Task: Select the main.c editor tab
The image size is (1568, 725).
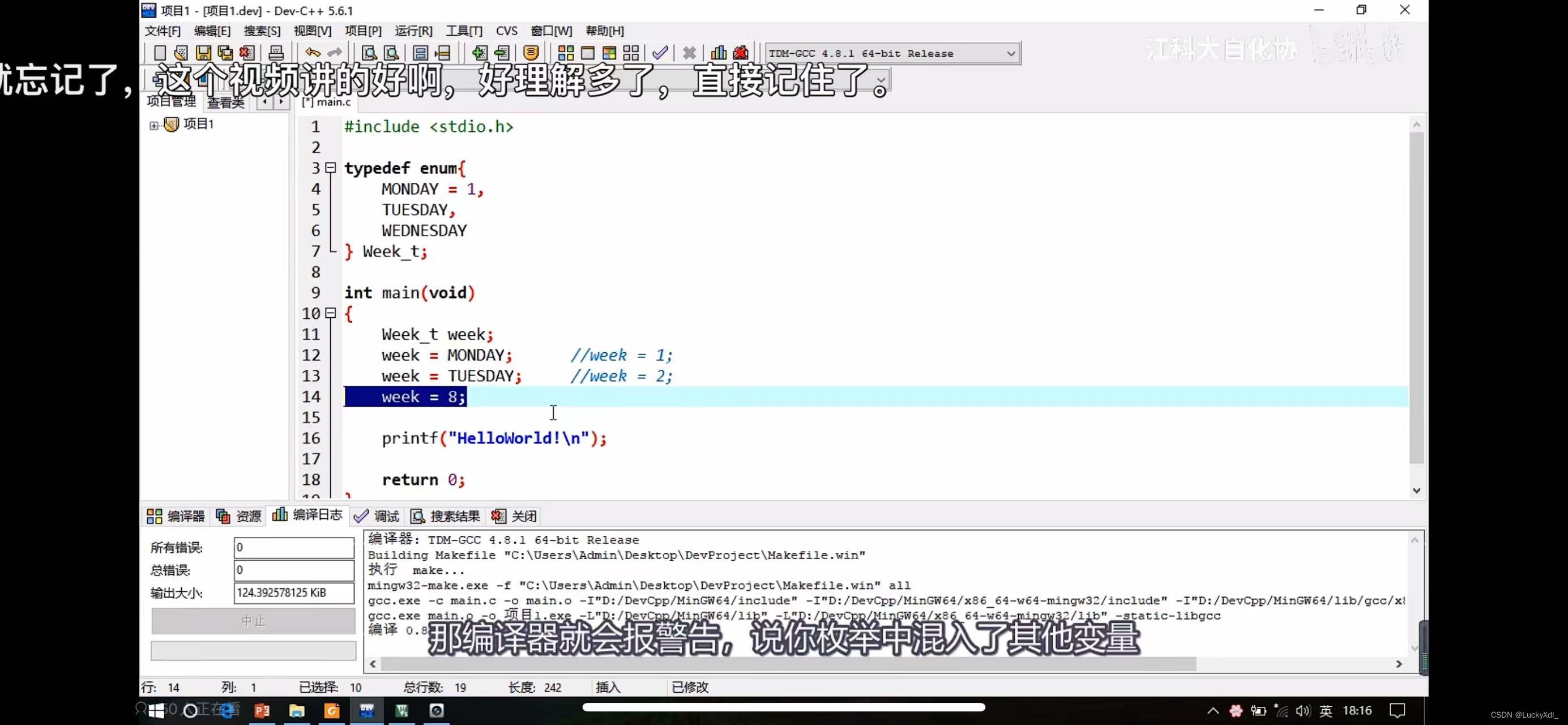Action: click(326, 101)
